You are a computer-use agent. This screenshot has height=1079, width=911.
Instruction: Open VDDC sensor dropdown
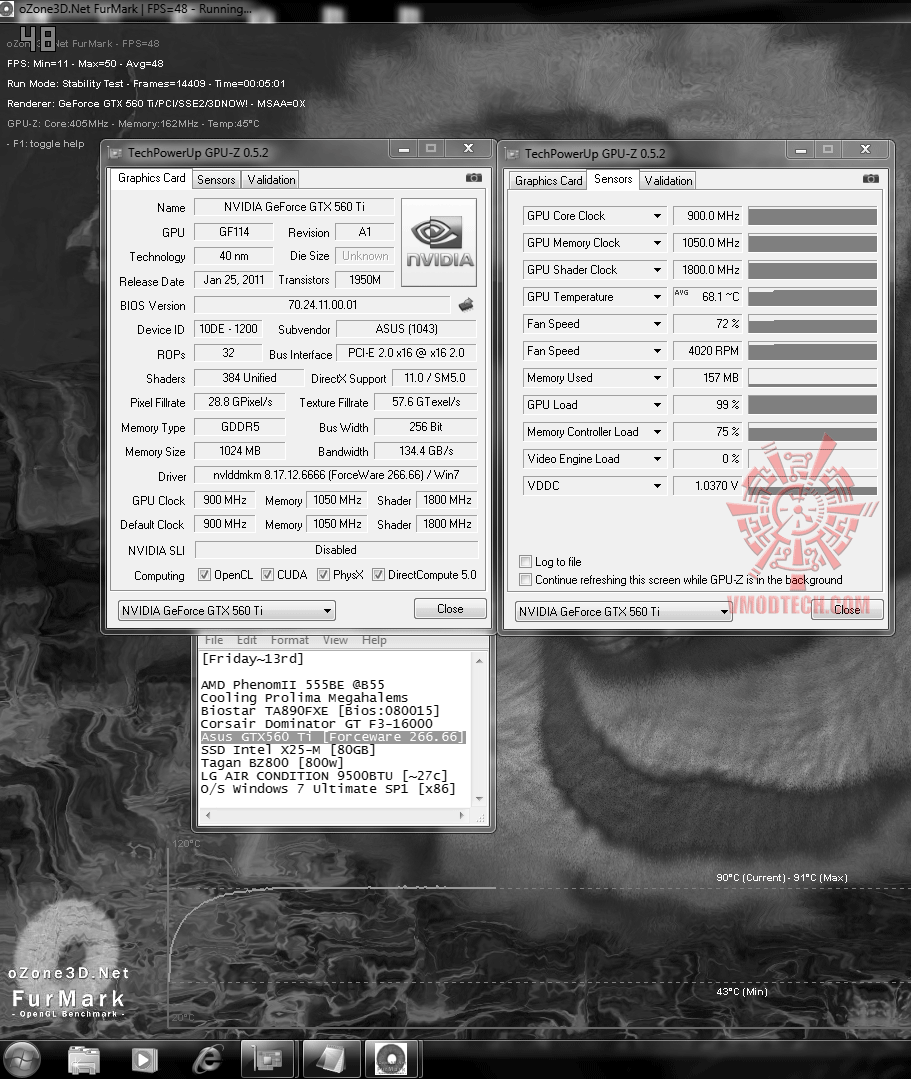[x=657, y=486]
